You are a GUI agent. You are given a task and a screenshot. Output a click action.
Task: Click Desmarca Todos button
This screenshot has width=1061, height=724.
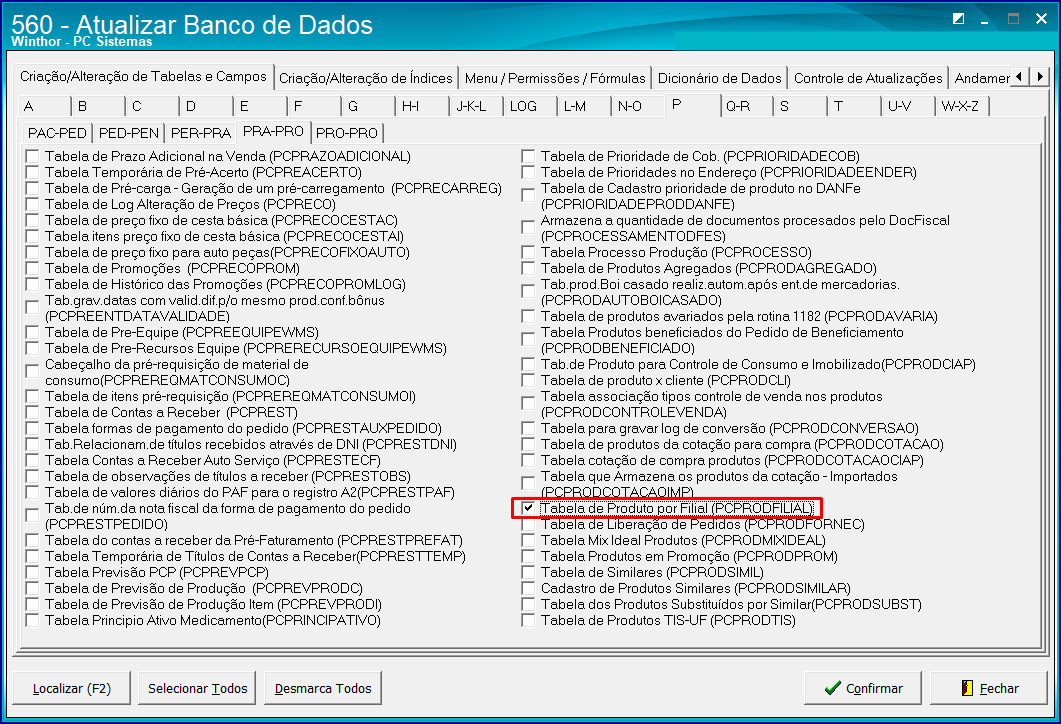pyautogui.click(x=323, y=688)
